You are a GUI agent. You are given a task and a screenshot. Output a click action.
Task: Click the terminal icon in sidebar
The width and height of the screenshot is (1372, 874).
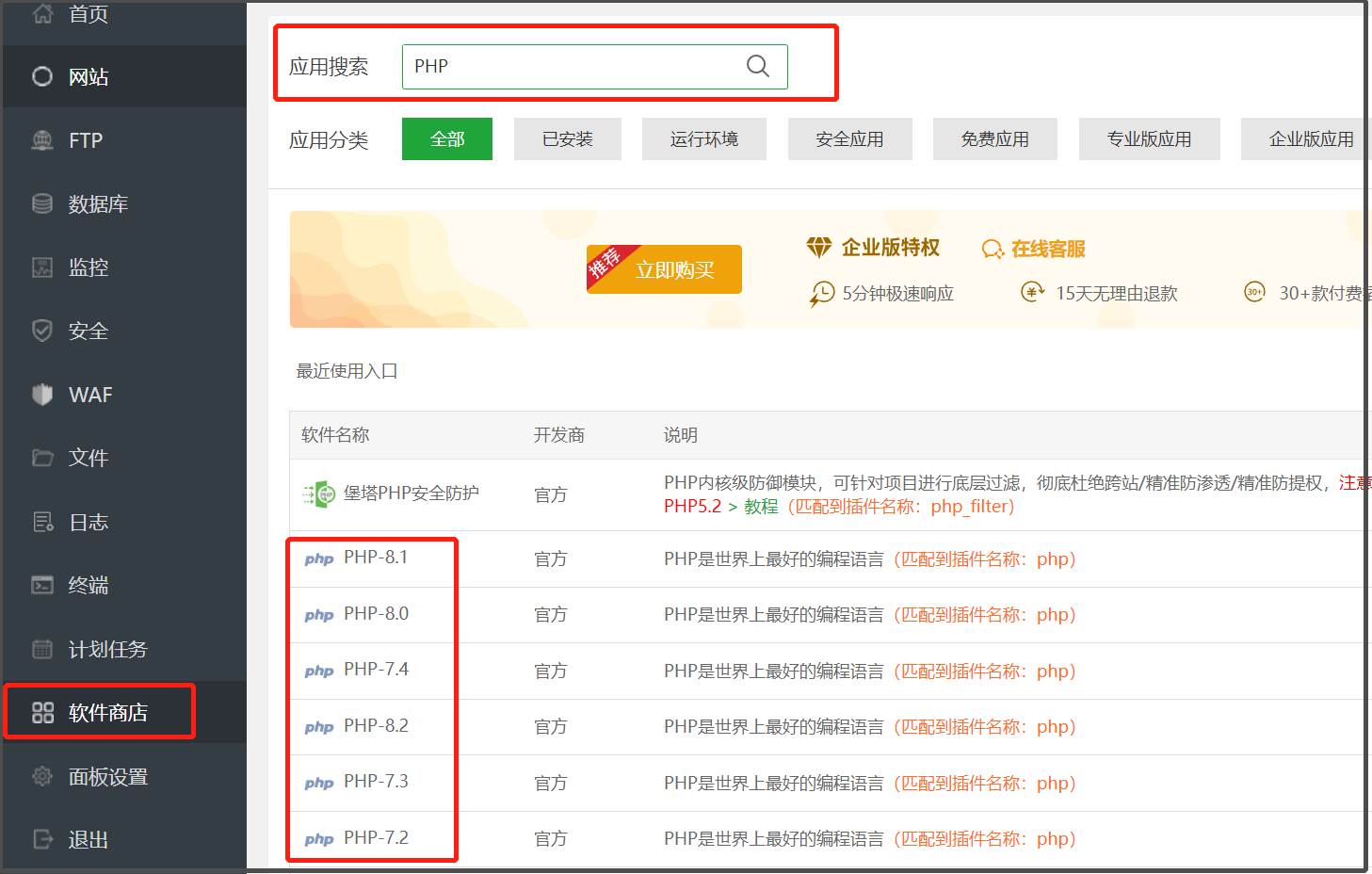coord(42,585)
